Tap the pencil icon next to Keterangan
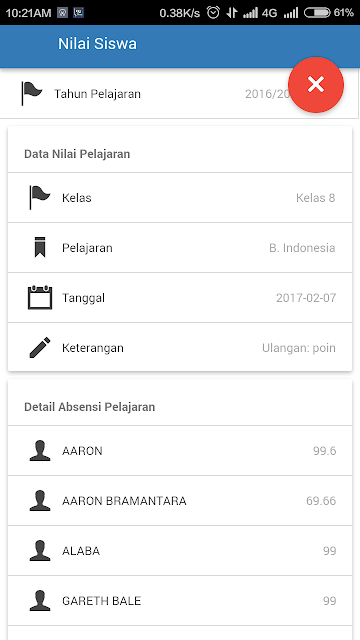The height and width of the screenshot is (640, 360). click(x=40, y=347)
